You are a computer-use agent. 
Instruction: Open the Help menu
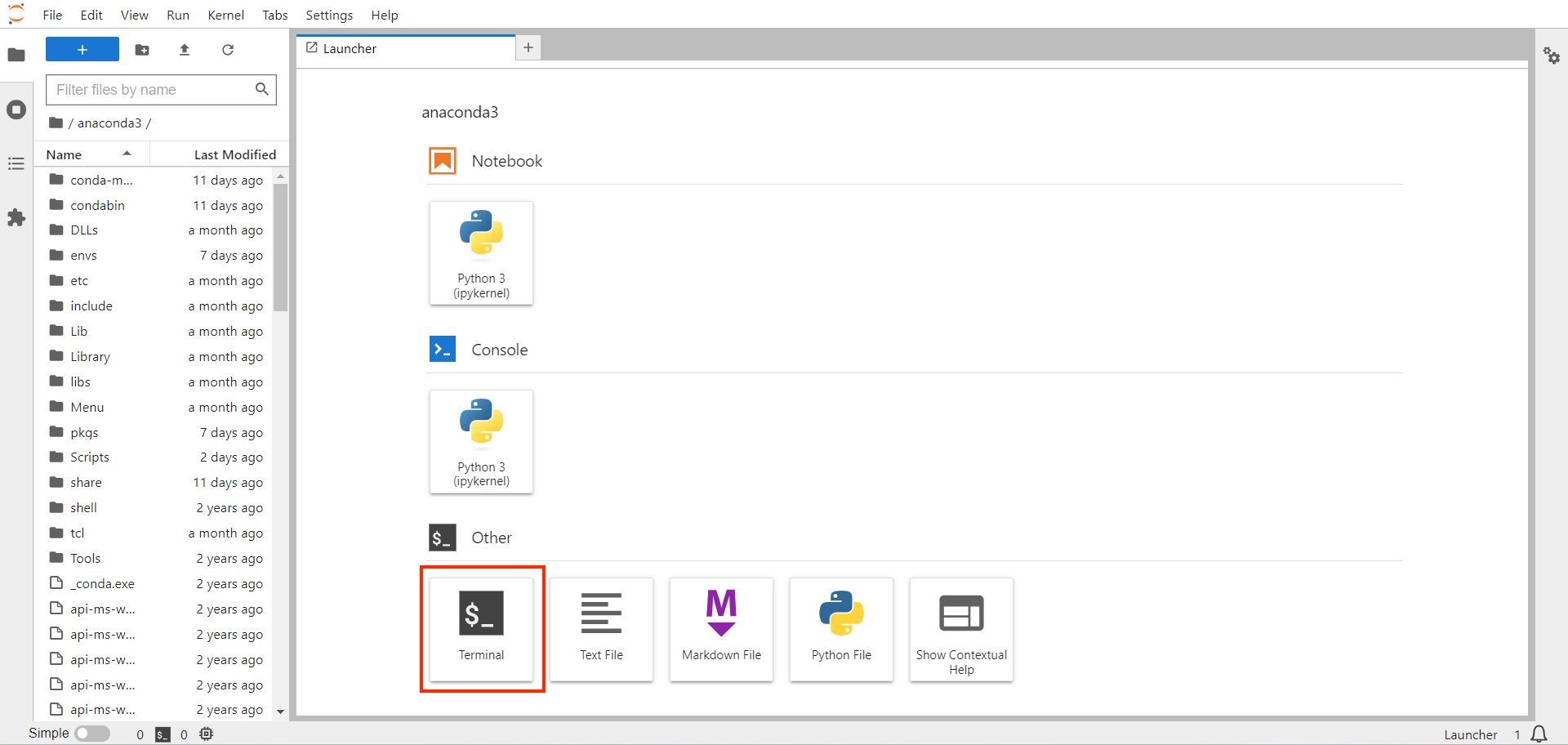pyautogui.click(x=385, y=15)
